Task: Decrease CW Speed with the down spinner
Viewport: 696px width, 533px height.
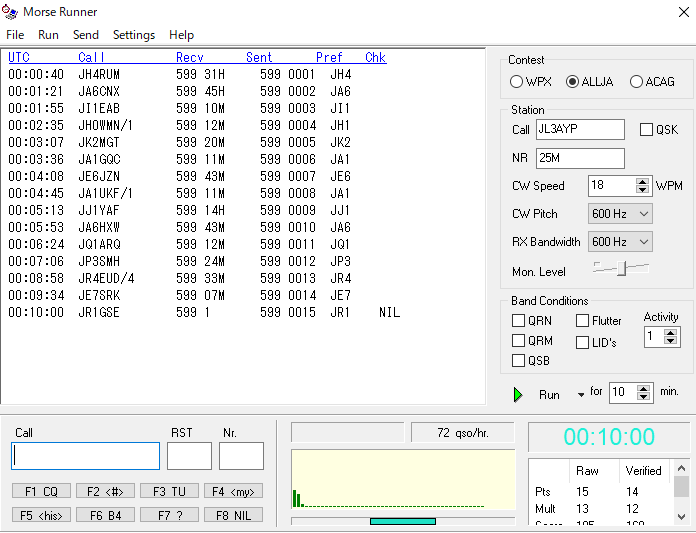Action: pos(642,190)
